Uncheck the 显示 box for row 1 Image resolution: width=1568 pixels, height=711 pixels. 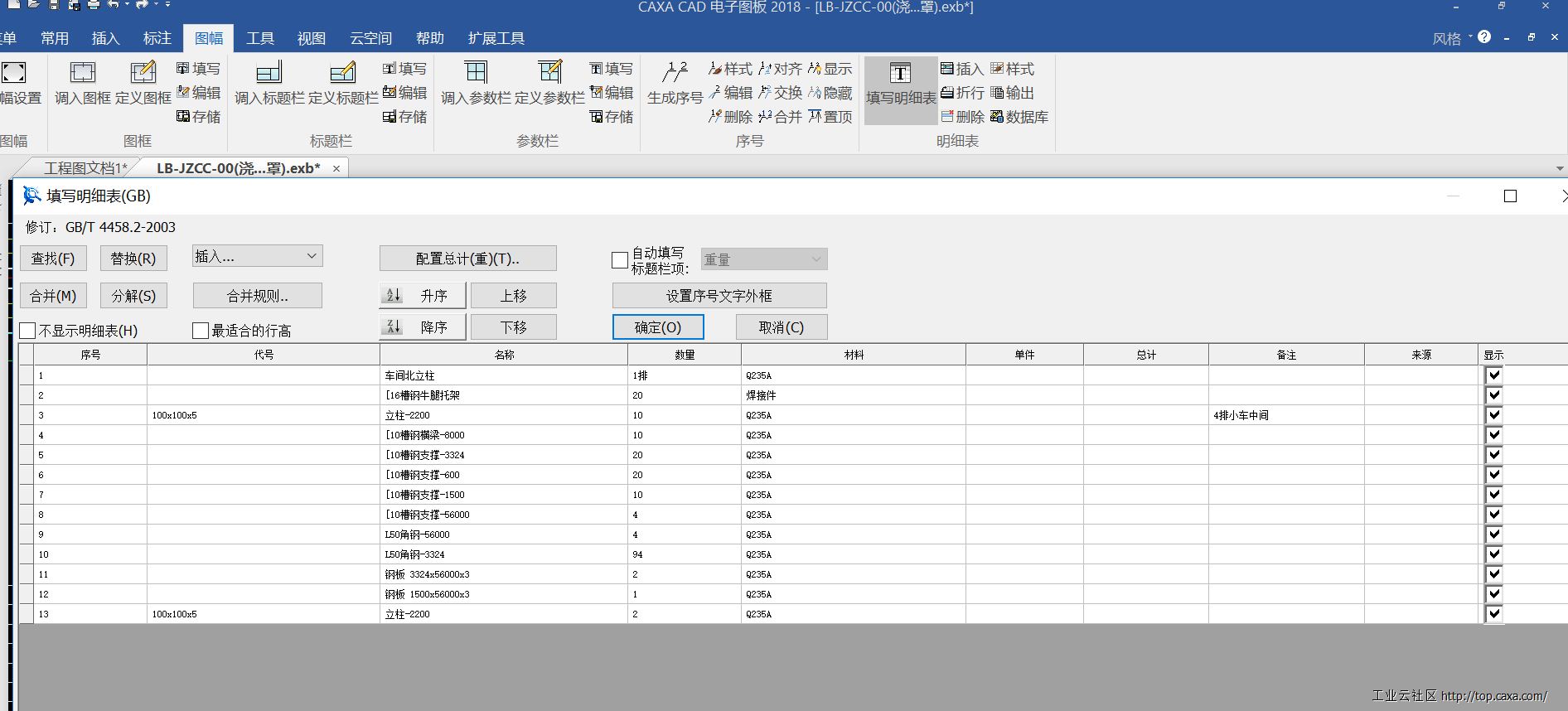[x=1493, y=375]
